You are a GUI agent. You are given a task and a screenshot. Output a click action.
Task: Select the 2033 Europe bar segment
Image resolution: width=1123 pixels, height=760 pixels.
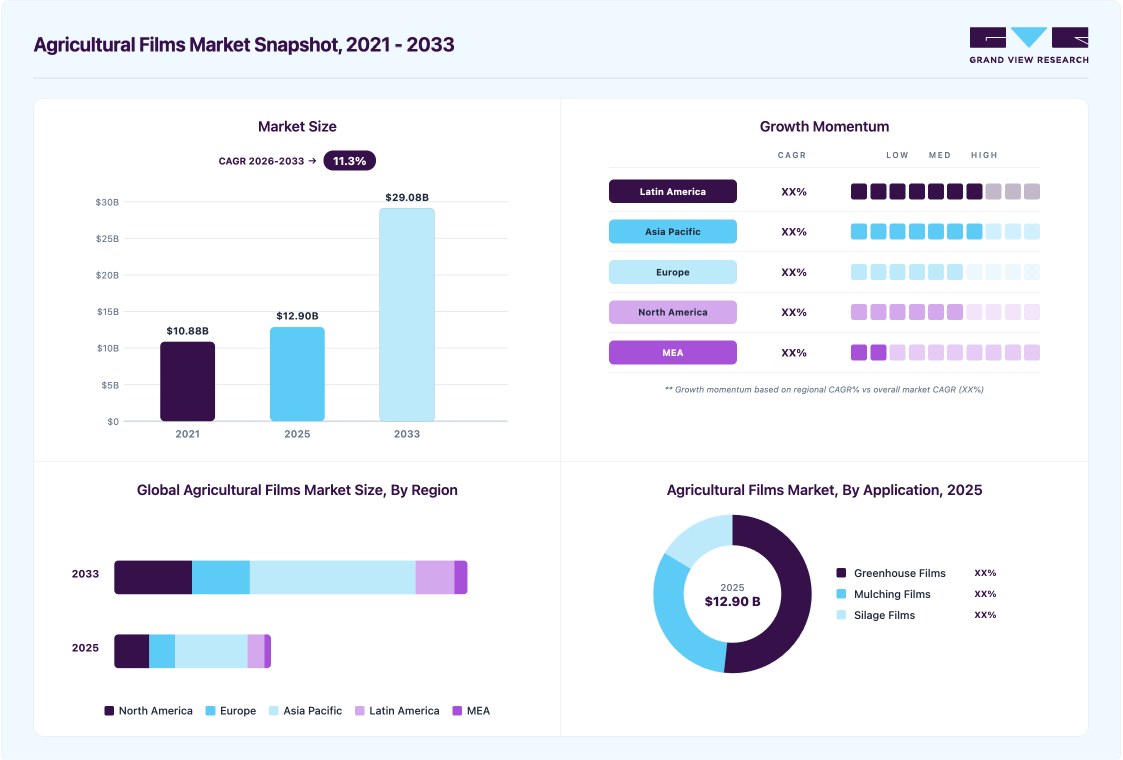pos(221,577)
